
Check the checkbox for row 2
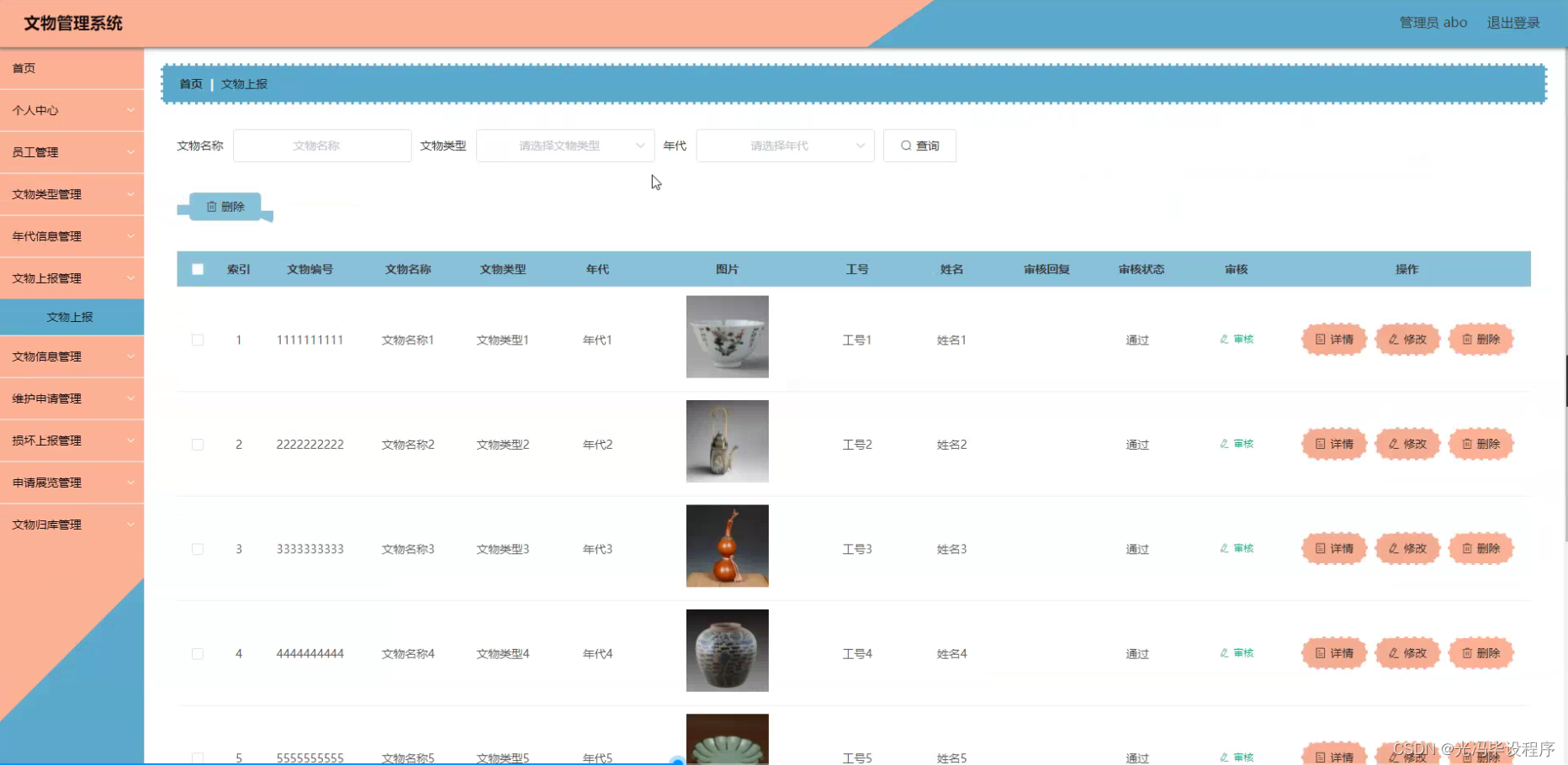(x=198, y=444)
